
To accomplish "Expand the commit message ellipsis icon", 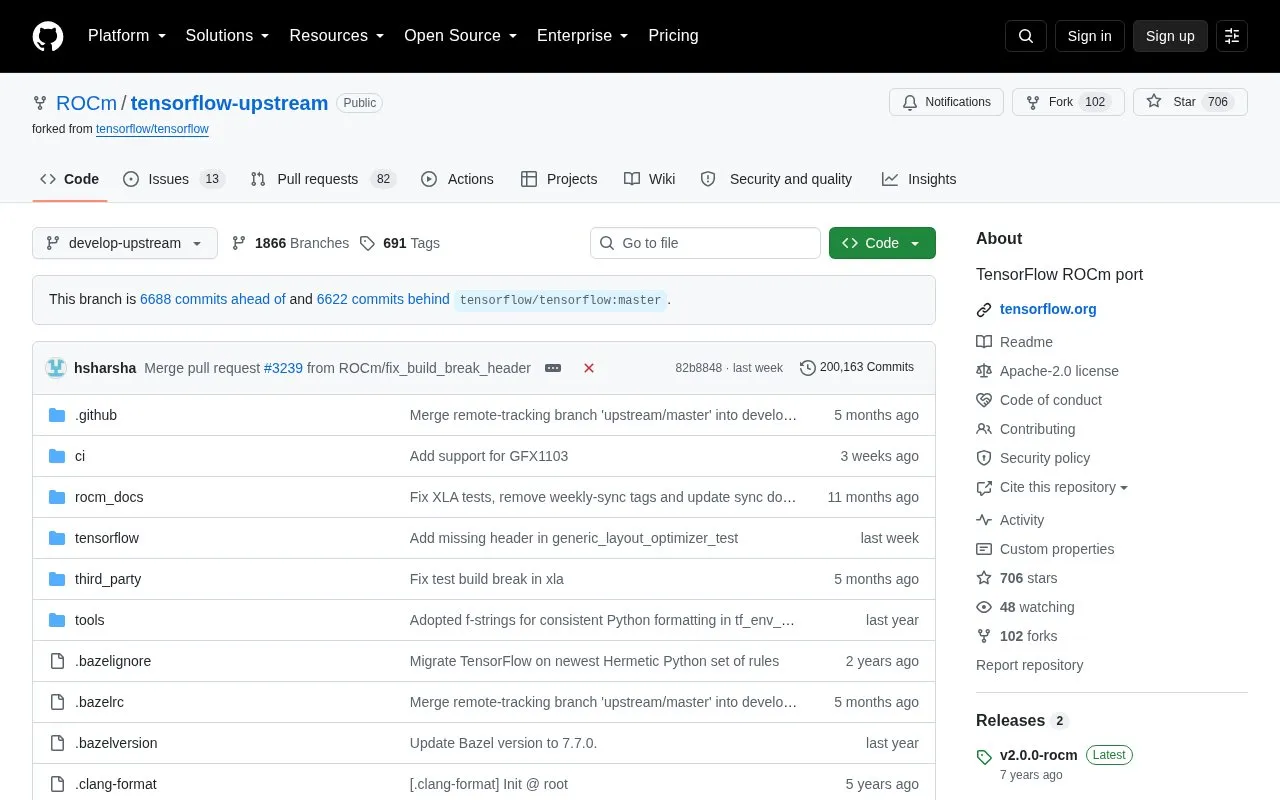I will point(553,368).
